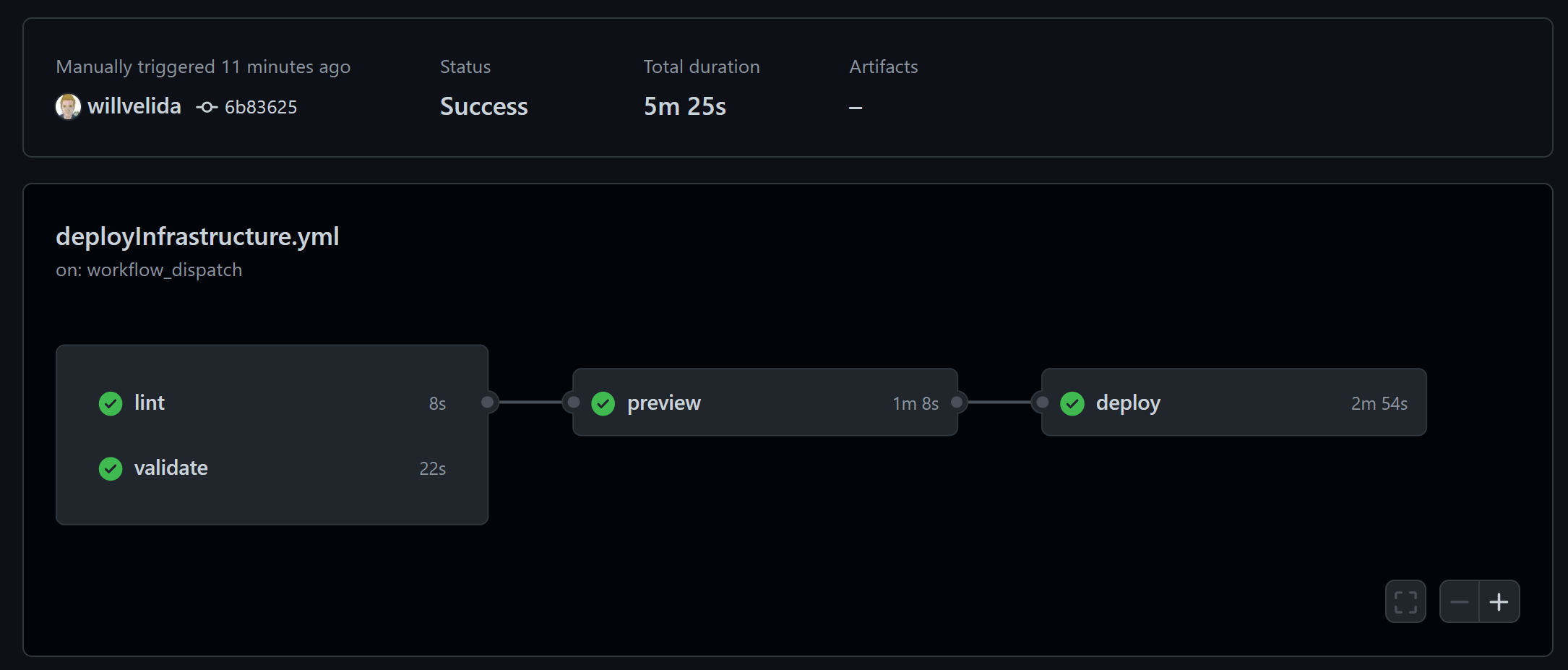The height and width of the screenshot is (670, 1568).
Task: Click willvelida's avatar picture
Action: click(x=68, y=107)
